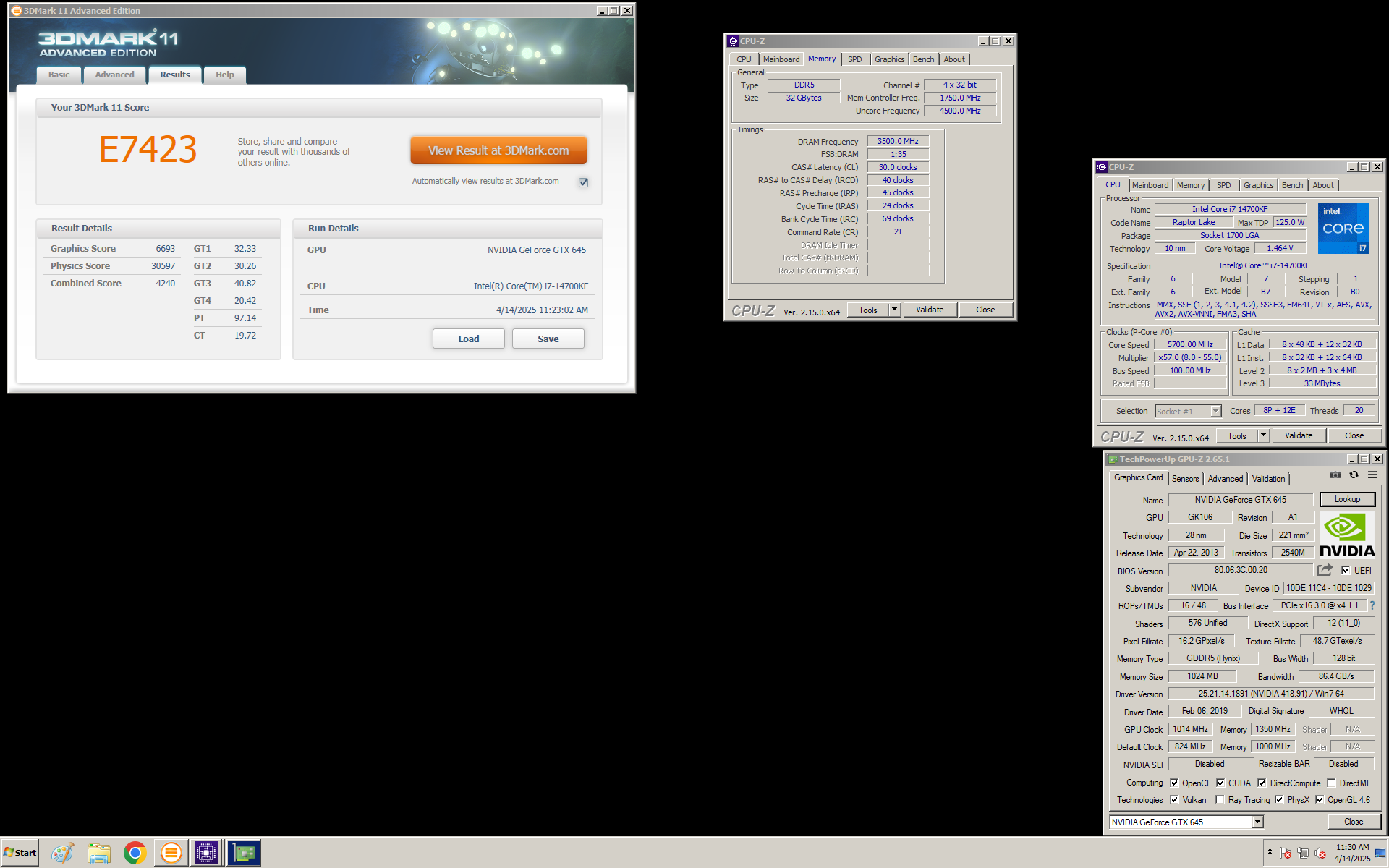Open the Sensors tab in GPU-Z
Viewport: 1389px width, 868px height.
point(1185,479)
